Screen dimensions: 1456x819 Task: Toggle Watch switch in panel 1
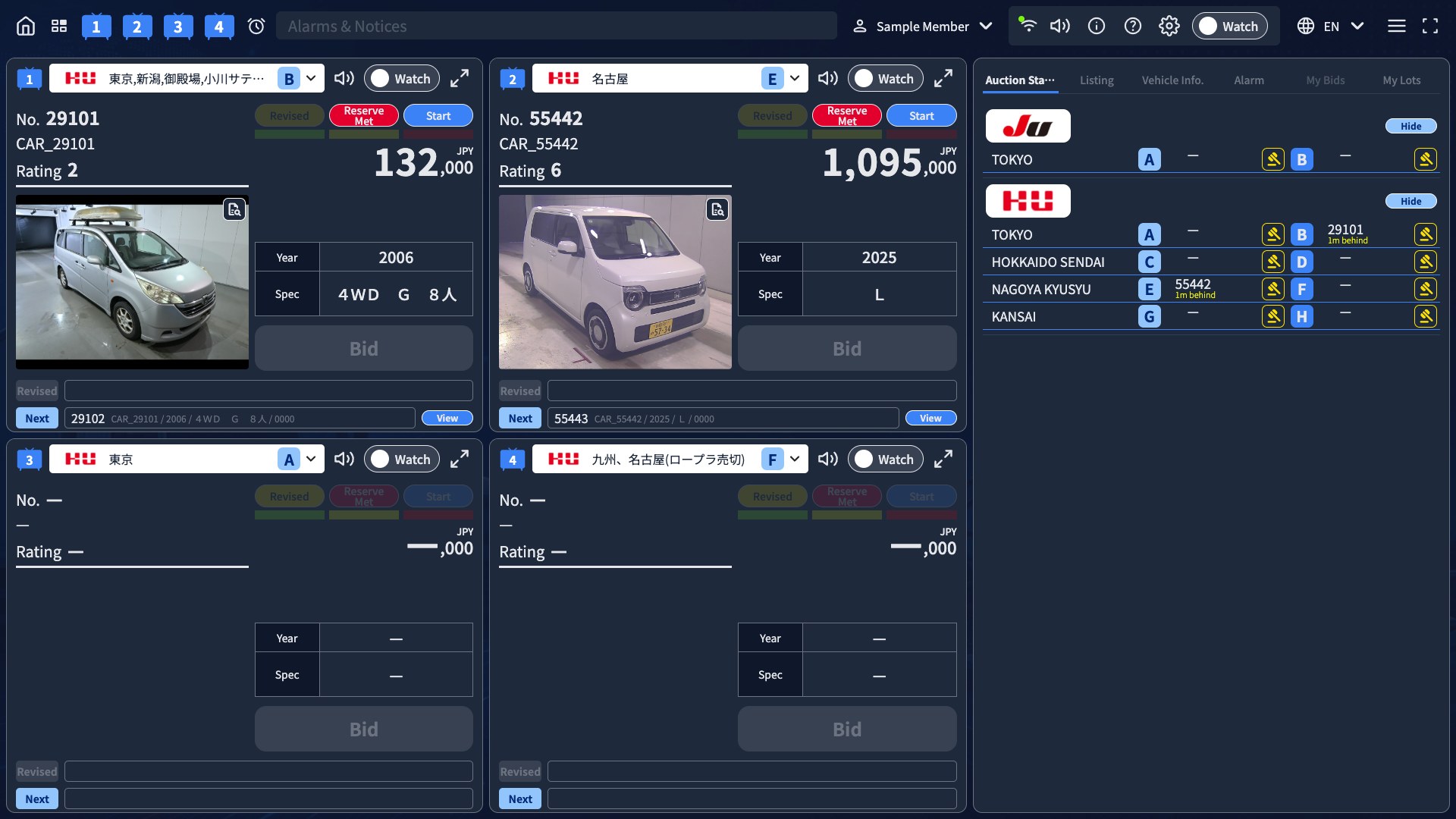pyautogui.click(x=401, y=78)
